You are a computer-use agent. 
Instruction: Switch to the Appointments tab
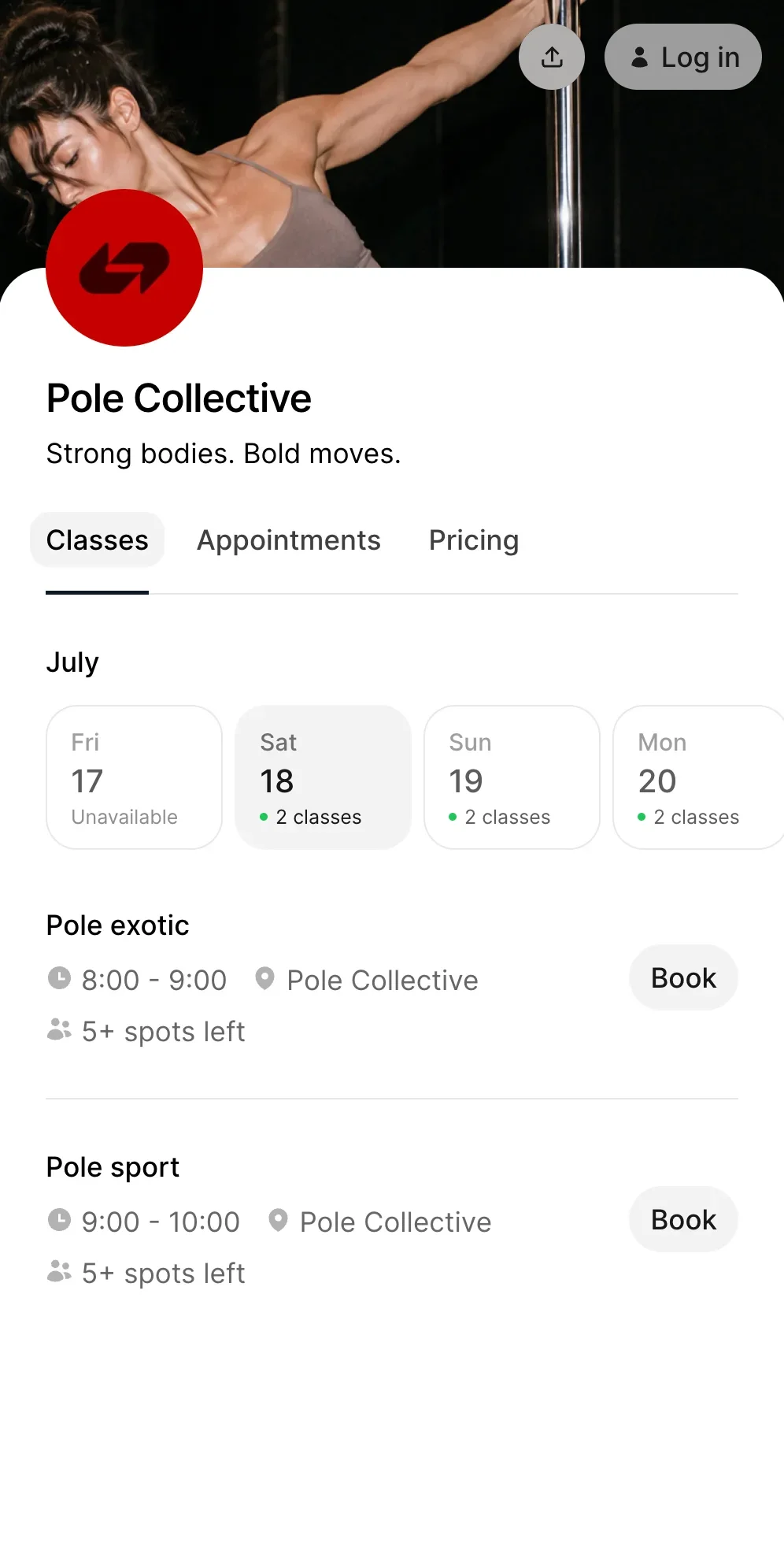pyautogui.click(x=289, y=540)
